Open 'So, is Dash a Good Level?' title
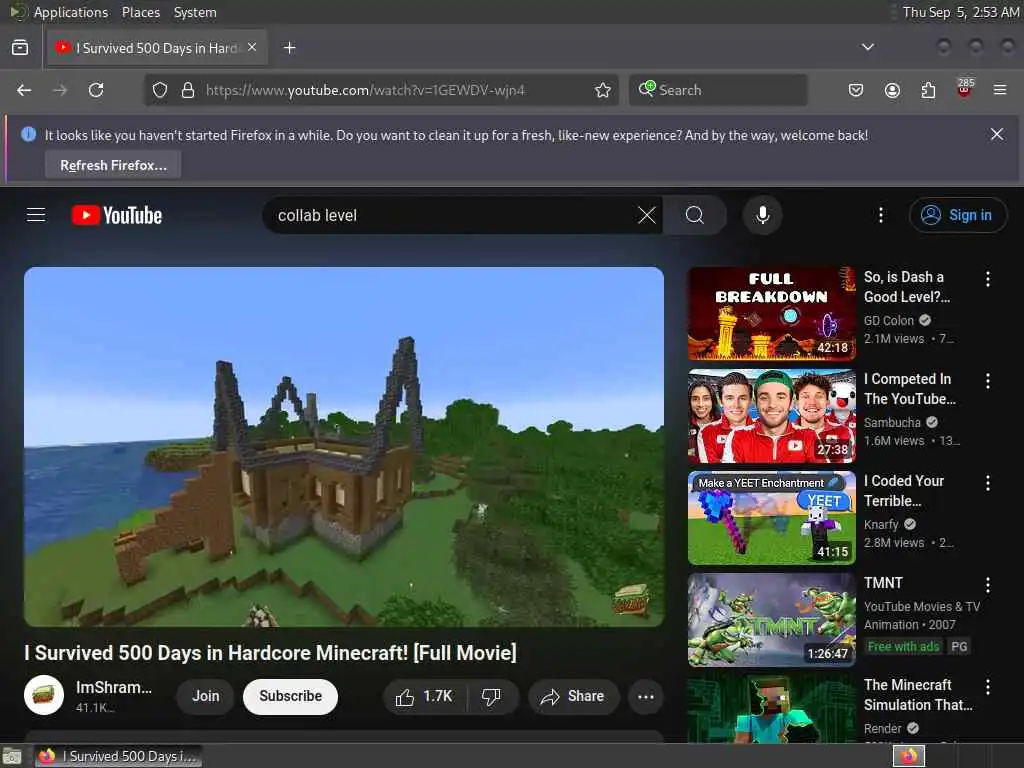 click(906, 287)
